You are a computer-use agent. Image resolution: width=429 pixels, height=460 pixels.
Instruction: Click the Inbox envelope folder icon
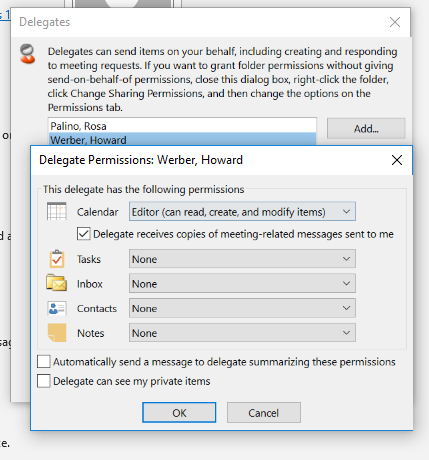(x=56, y=283)
